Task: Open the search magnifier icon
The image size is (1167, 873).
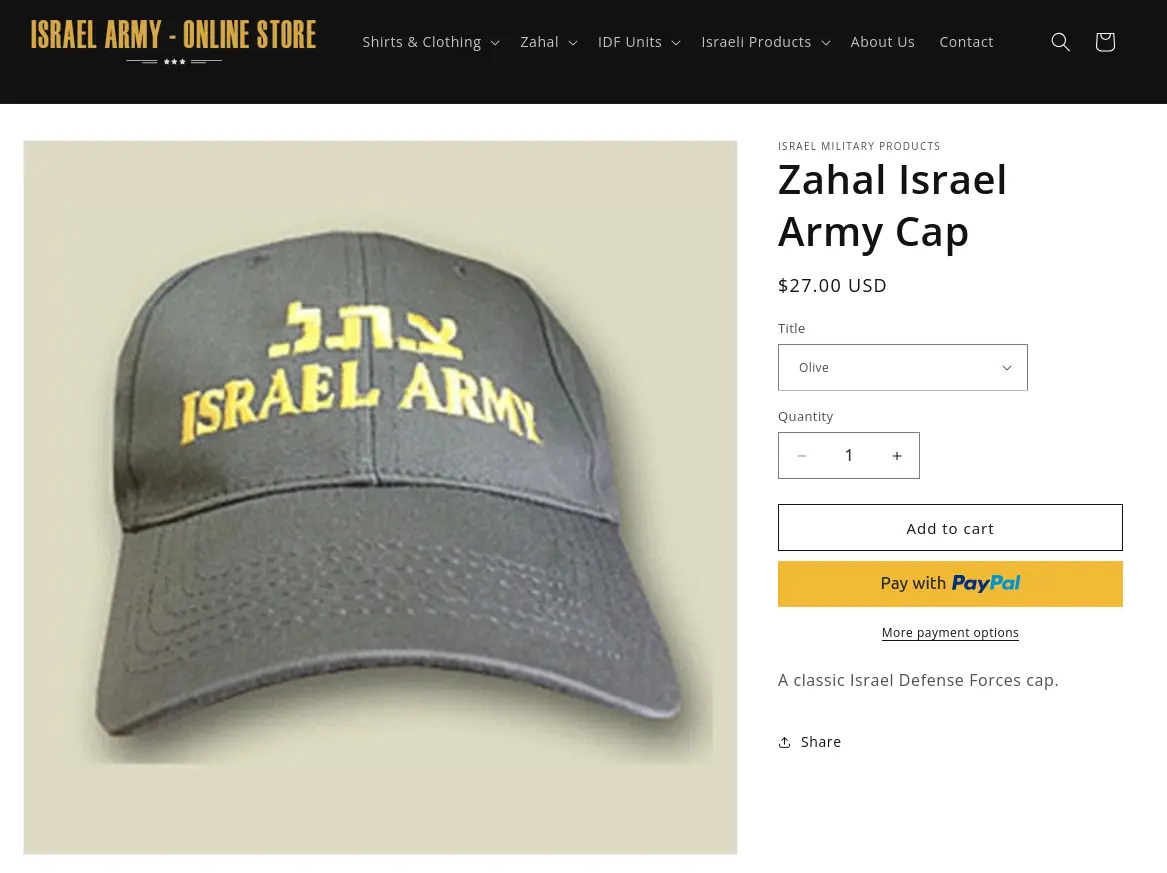Action: click(1060, 42)
